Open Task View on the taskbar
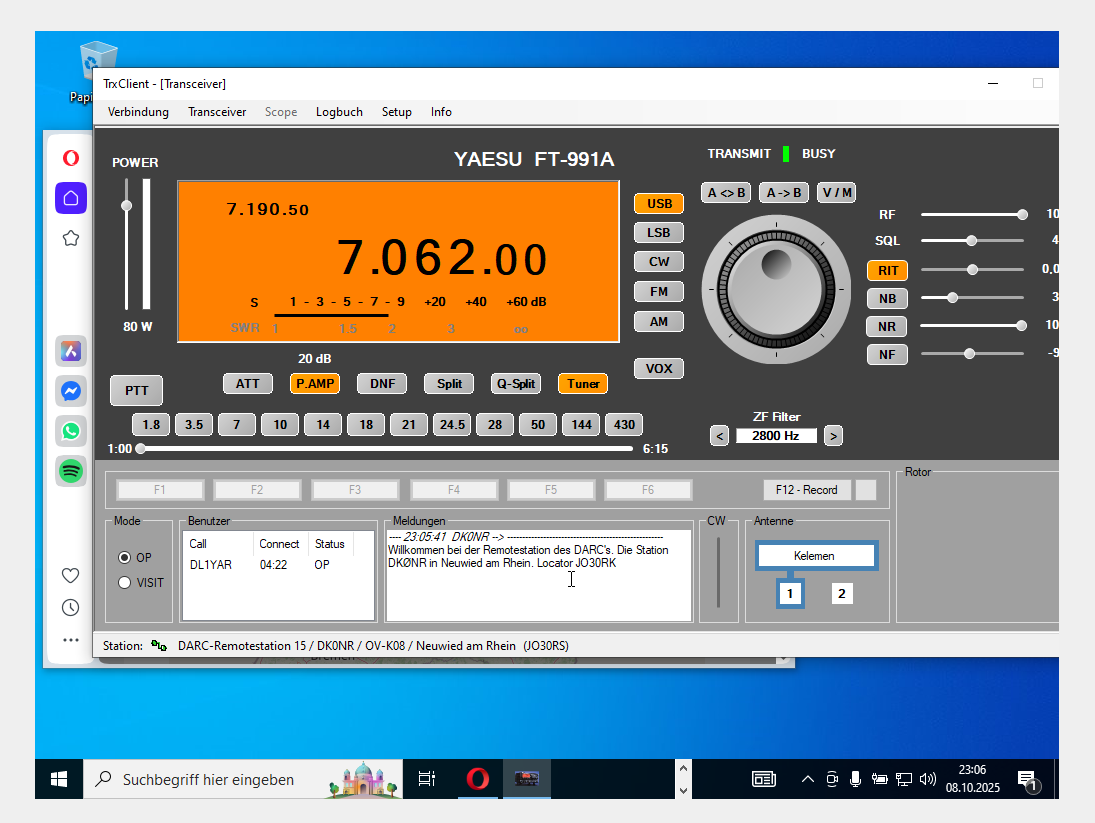The image size is (1095, 823). point(427,779)
